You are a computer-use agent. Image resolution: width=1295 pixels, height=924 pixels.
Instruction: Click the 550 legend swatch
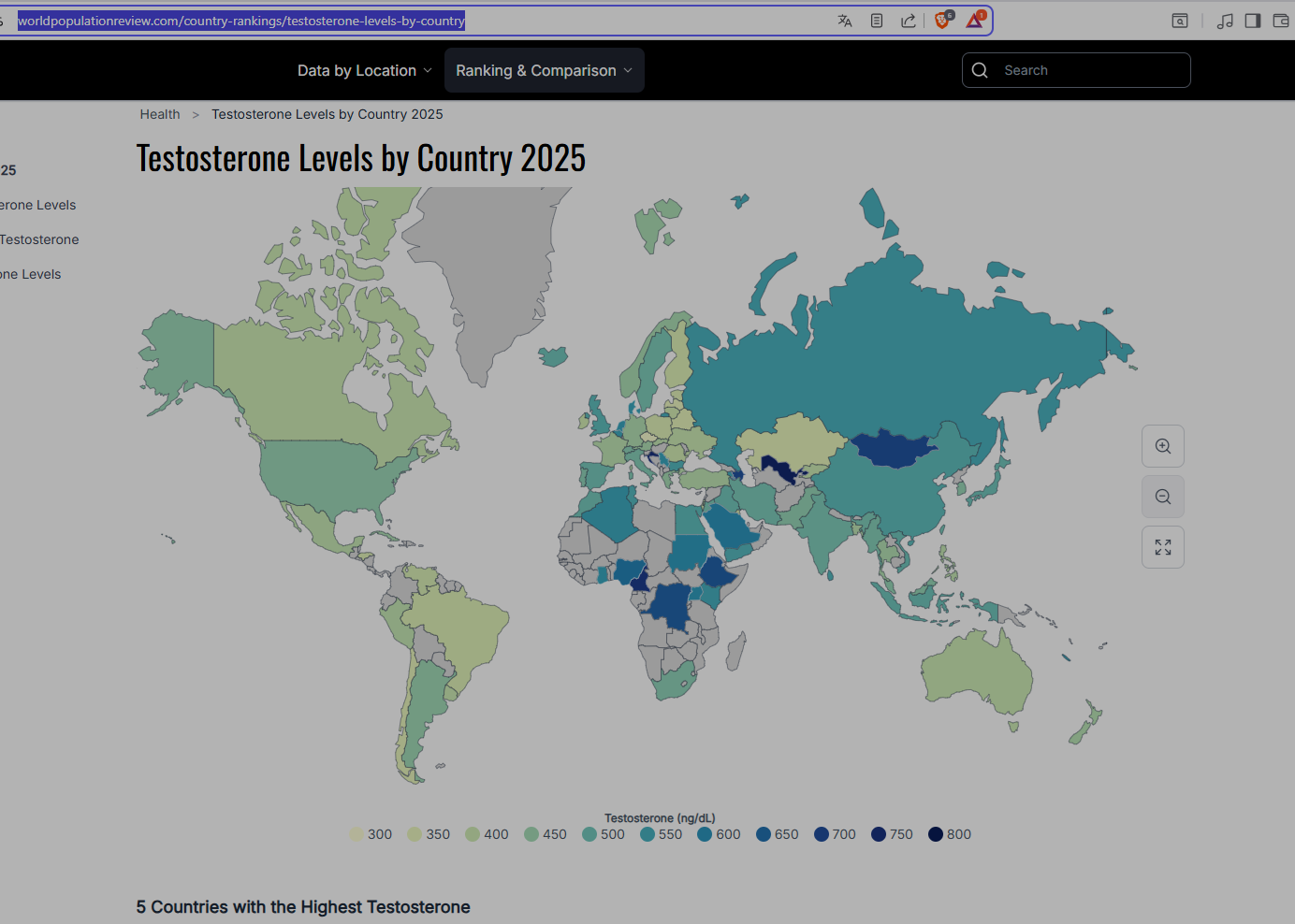[x=647, y=834]
